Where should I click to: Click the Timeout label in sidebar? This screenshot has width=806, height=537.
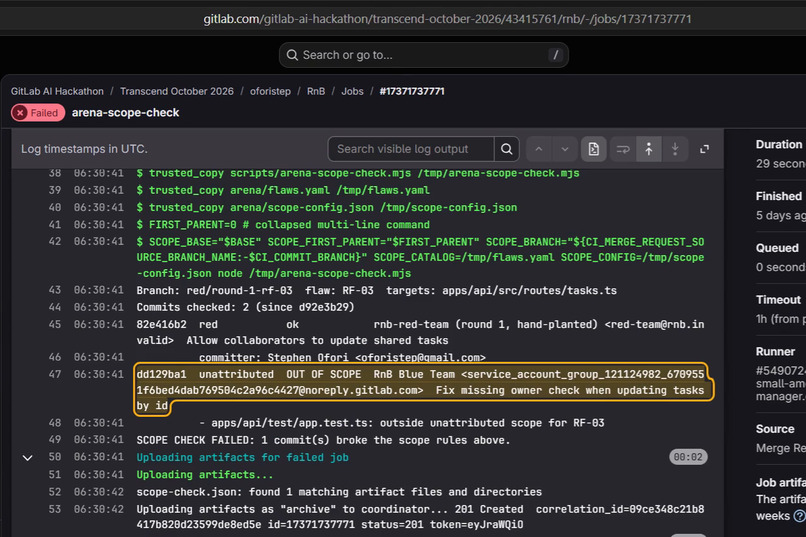click(778, 300)
